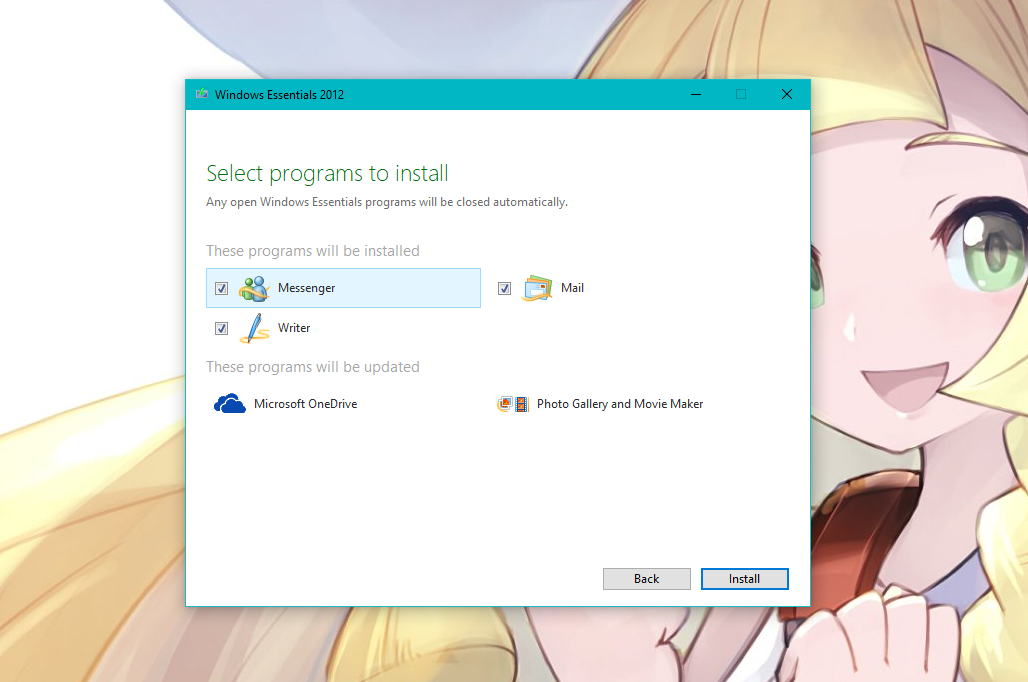The image size is (1028, 682).
Task: Click the 'Any open Windows Essentials programs' notice
Action: pyautogui.click(x=387, y=202)
